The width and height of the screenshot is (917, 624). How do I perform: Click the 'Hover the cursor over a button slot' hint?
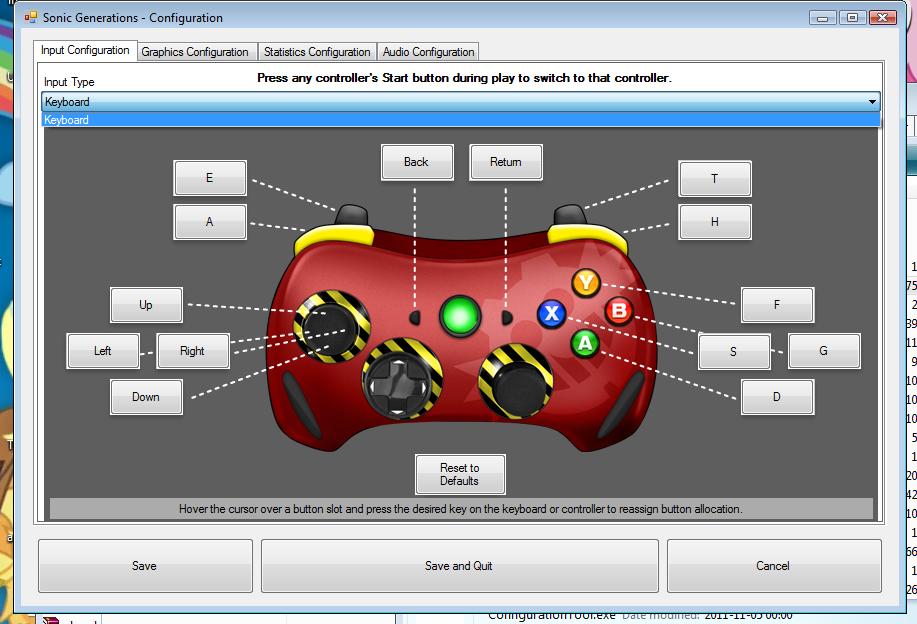tap(461, 509)
